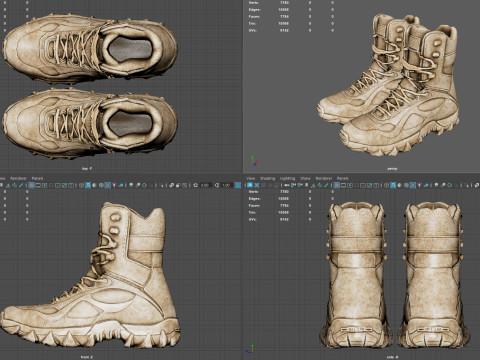Click the Verts count 7780 in side view
The width and height of the screenshot is (480, 360).
click(x=284, y=192)
